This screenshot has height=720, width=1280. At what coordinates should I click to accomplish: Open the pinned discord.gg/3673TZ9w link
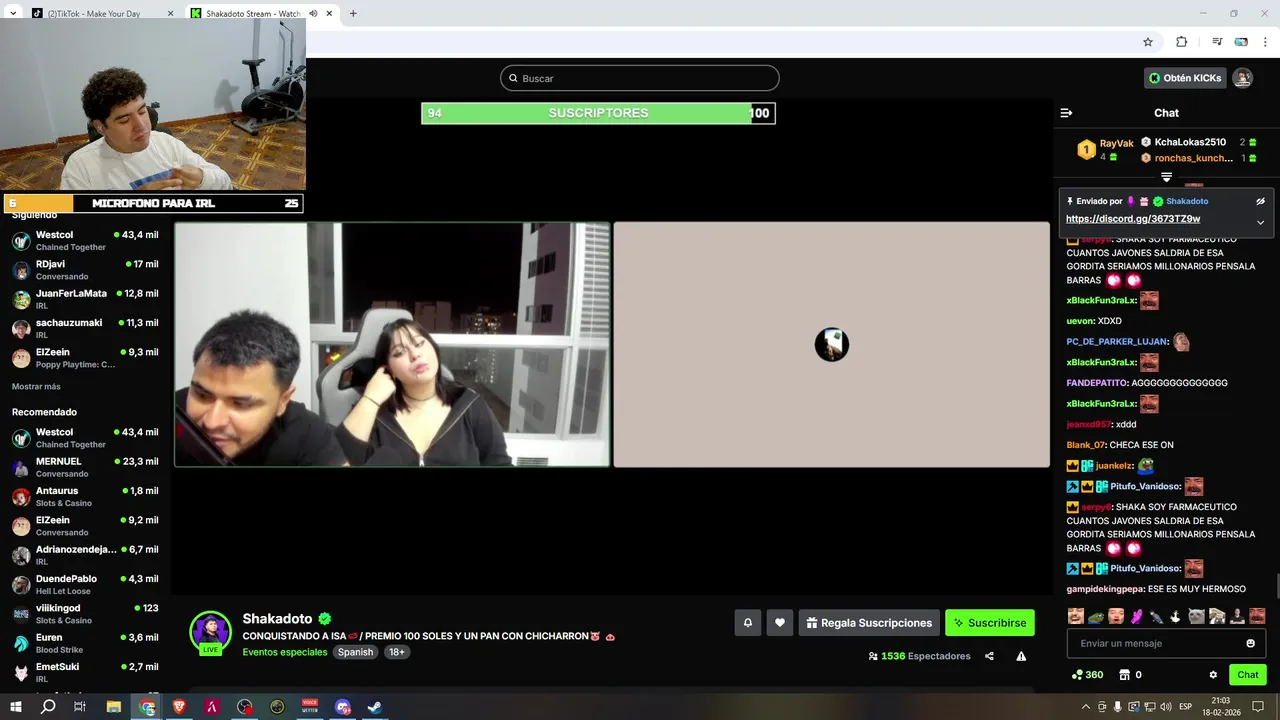click(1133, 219)
